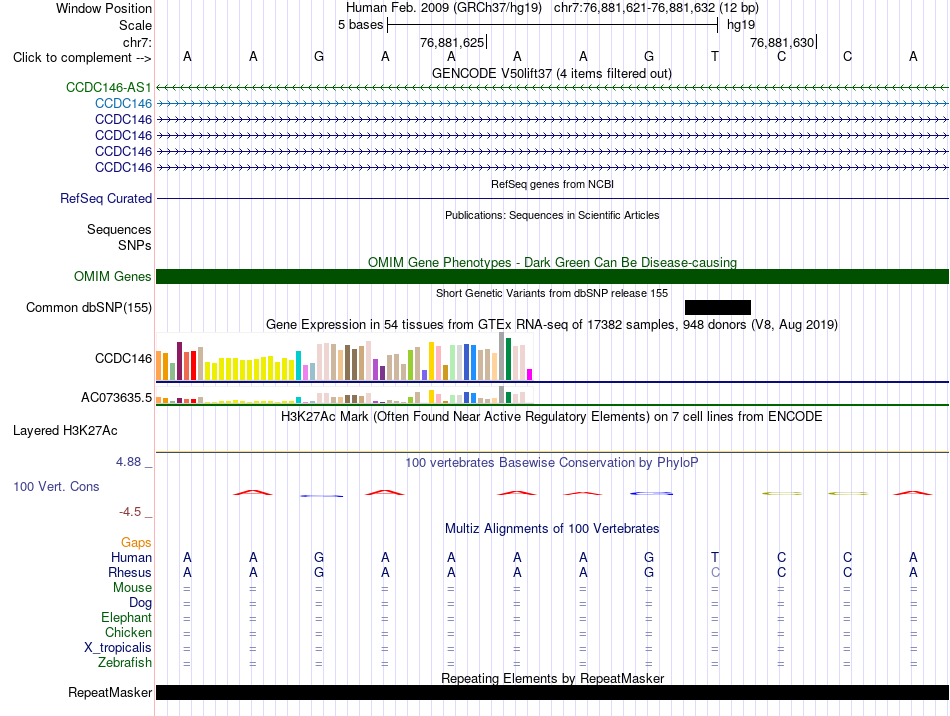Screen dimensions: 950x716
Task: Click 'Short Genetic Variants from dbSNP release 155'
Action: click(552, 293)
